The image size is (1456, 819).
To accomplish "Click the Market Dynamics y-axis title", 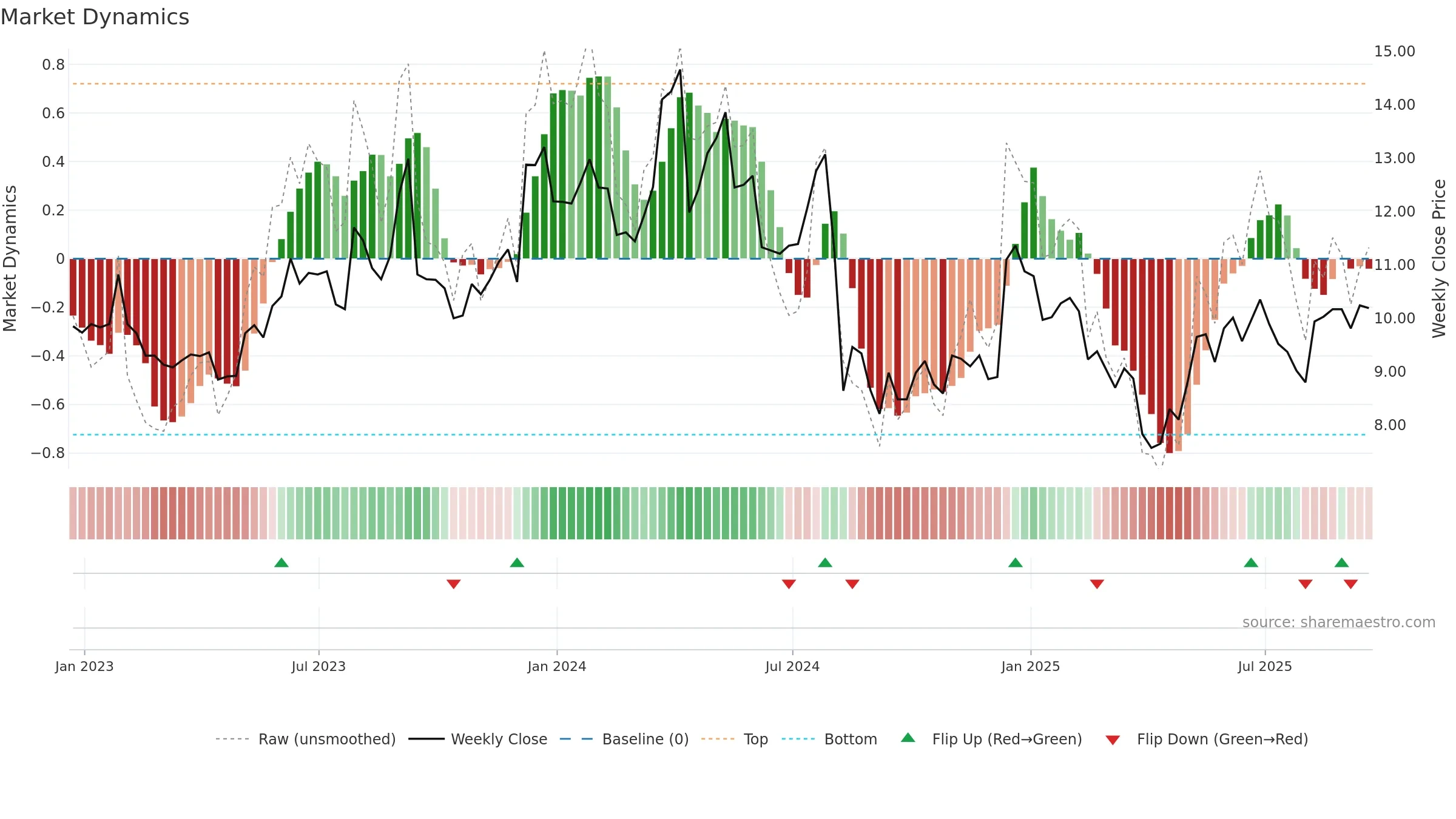I will point(10,258).
